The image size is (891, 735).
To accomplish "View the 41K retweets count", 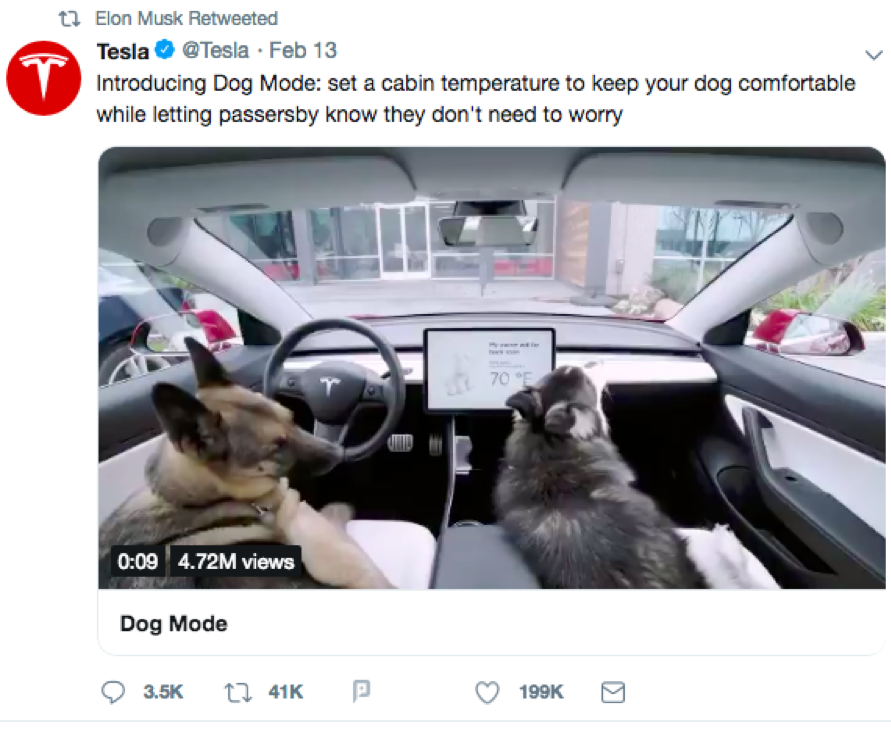I will pyautogui.click(x=286, y=692).
